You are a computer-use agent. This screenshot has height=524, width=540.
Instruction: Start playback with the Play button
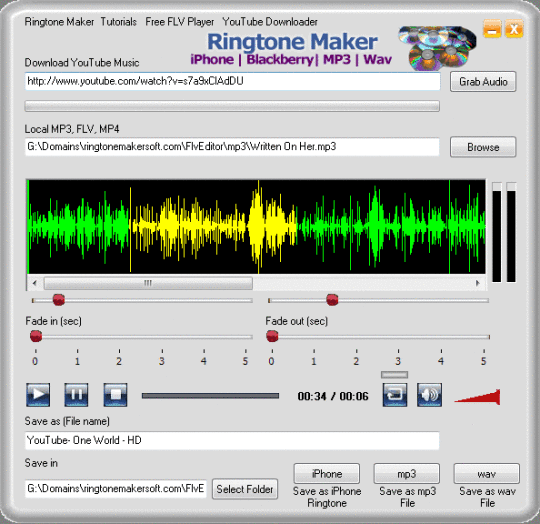(x=38, y=395)
